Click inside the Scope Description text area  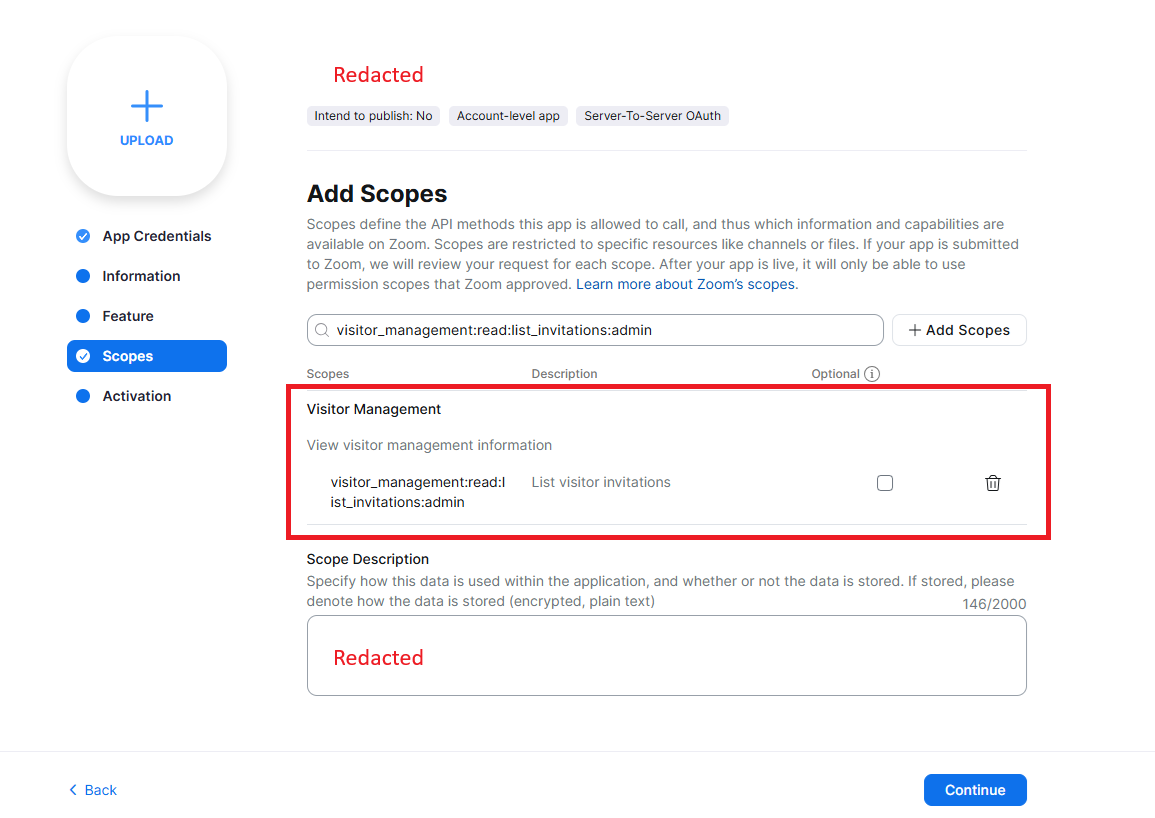(666, 655)
